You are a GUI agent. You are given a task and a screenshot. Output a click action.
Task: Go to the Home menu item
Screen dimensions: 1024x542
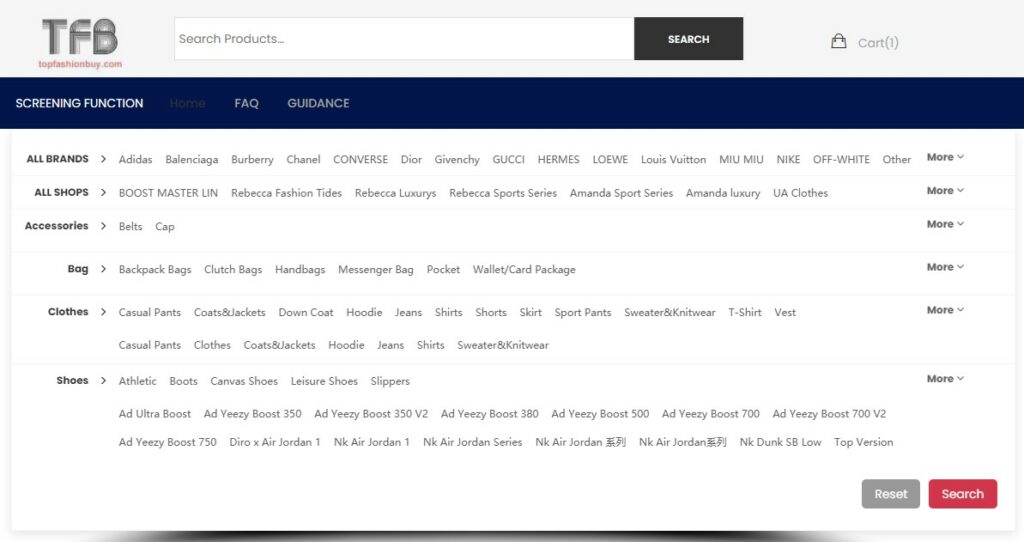click(187, 103)
